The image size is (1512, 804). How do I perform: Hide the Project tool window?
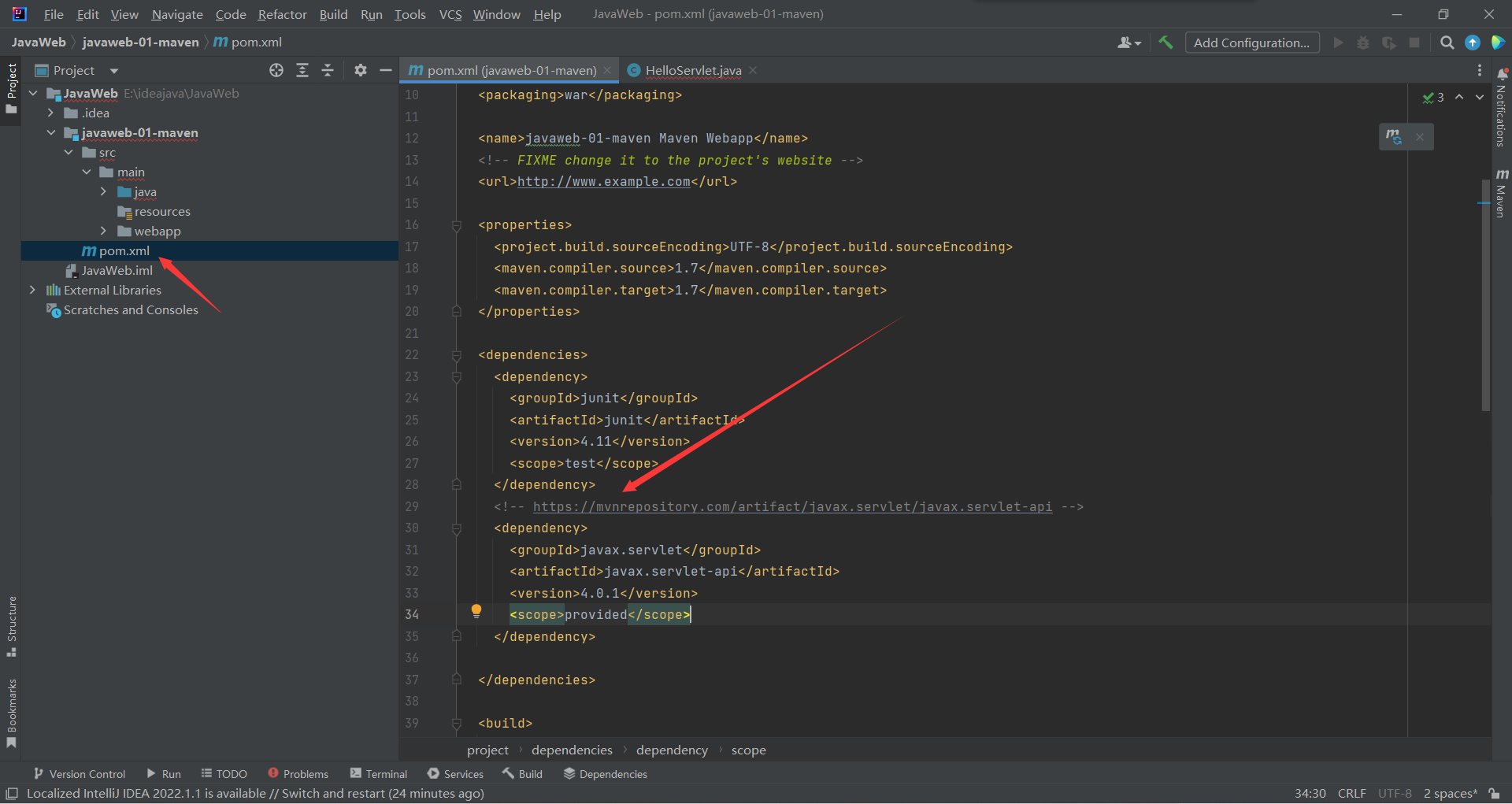[x=386, y=70]
